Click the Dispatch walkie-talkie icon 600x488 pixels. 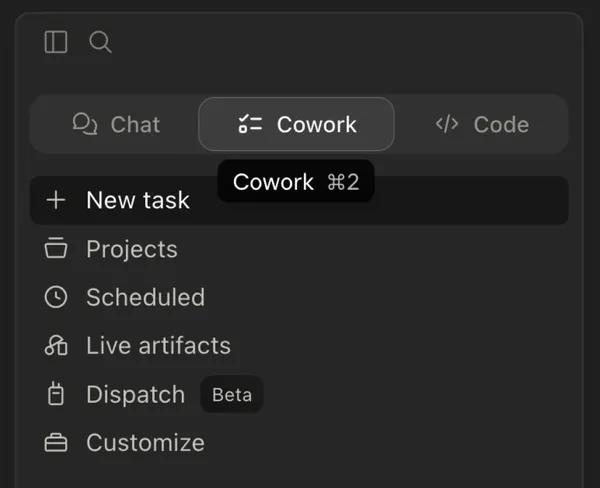pos(56,394)
